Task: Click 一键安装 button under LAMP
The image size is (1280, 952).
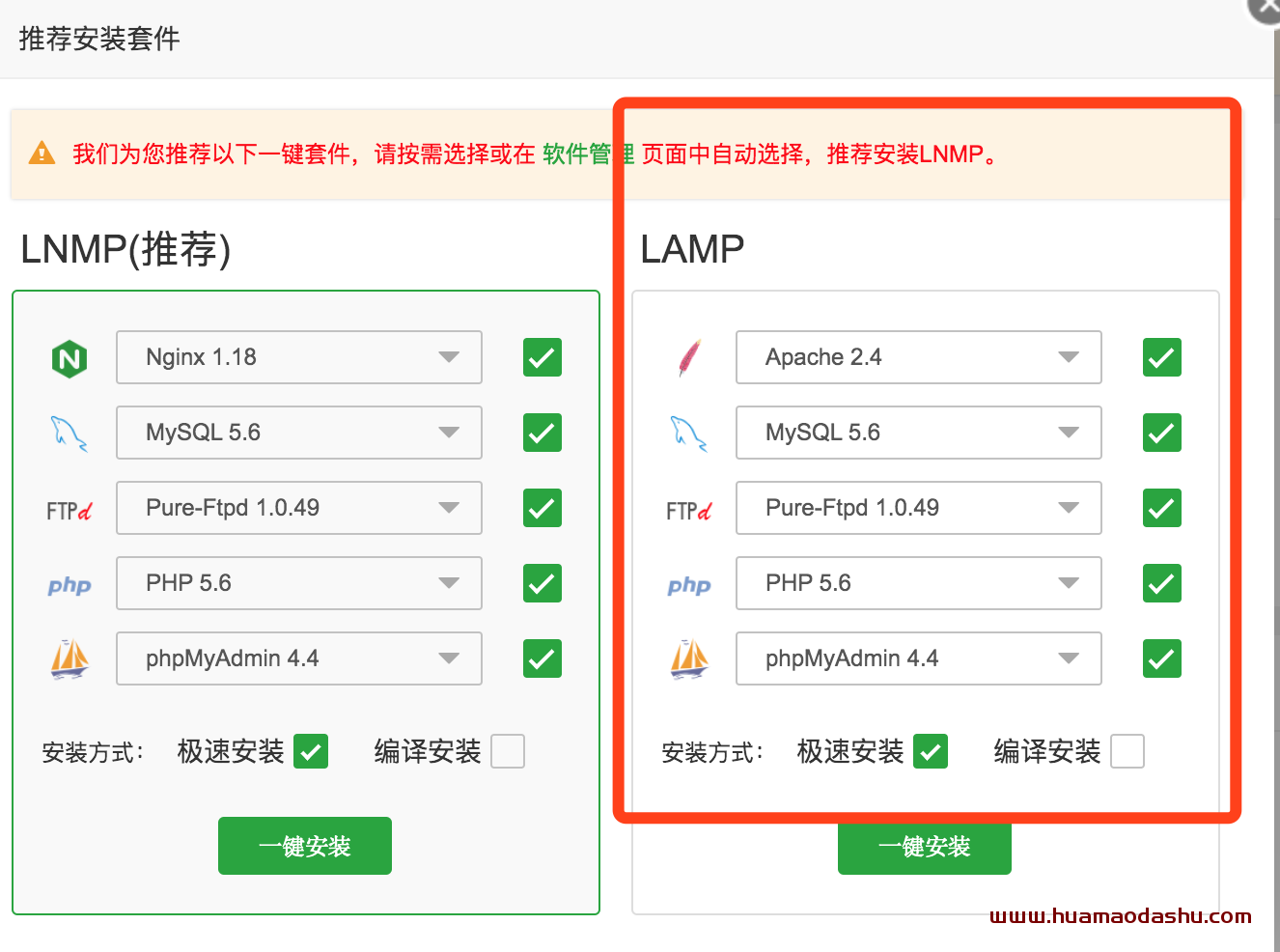Action: point(925,848)
